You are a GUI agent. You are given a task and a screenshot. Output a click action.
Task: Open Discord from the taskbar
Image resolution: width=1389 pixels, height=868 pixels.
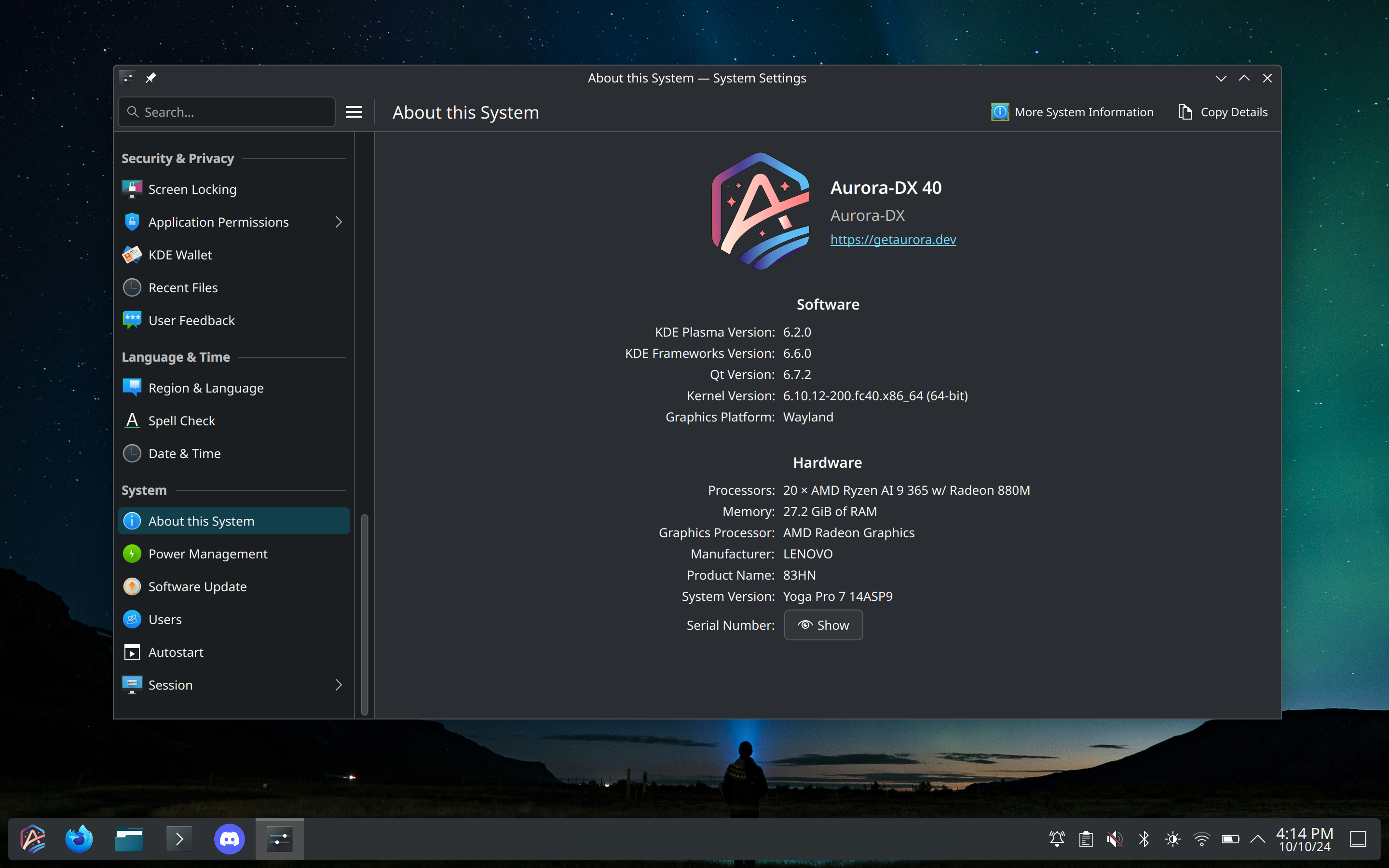229,839
